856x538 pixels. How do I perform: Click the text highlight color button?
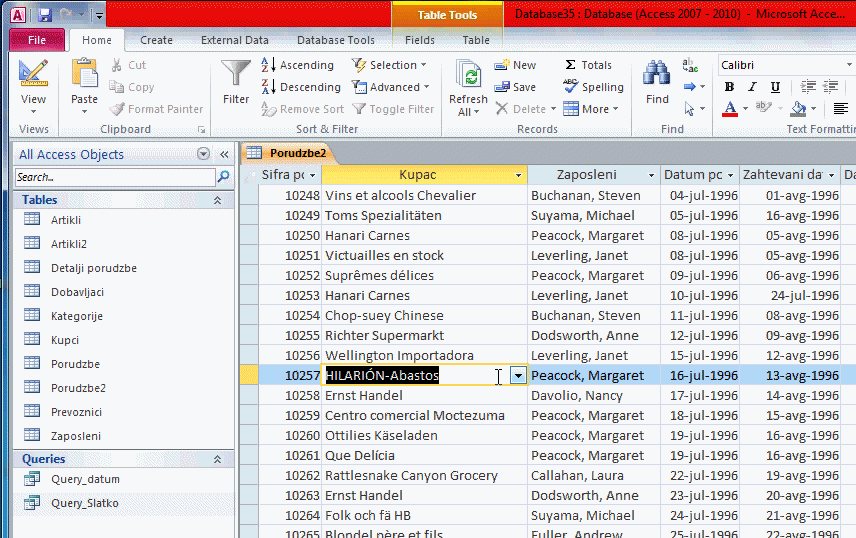[763, 109]
